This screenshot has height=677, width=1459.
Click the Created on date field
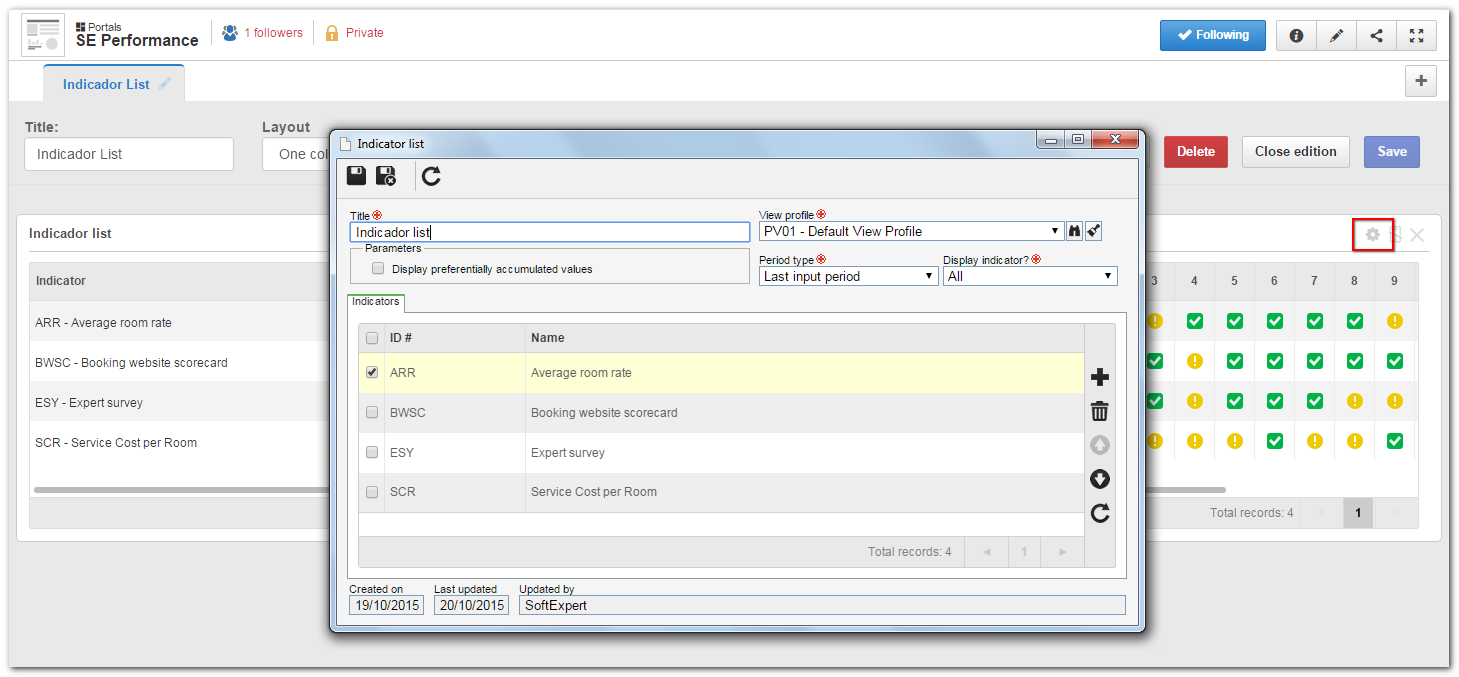click(x=387, y=605)
